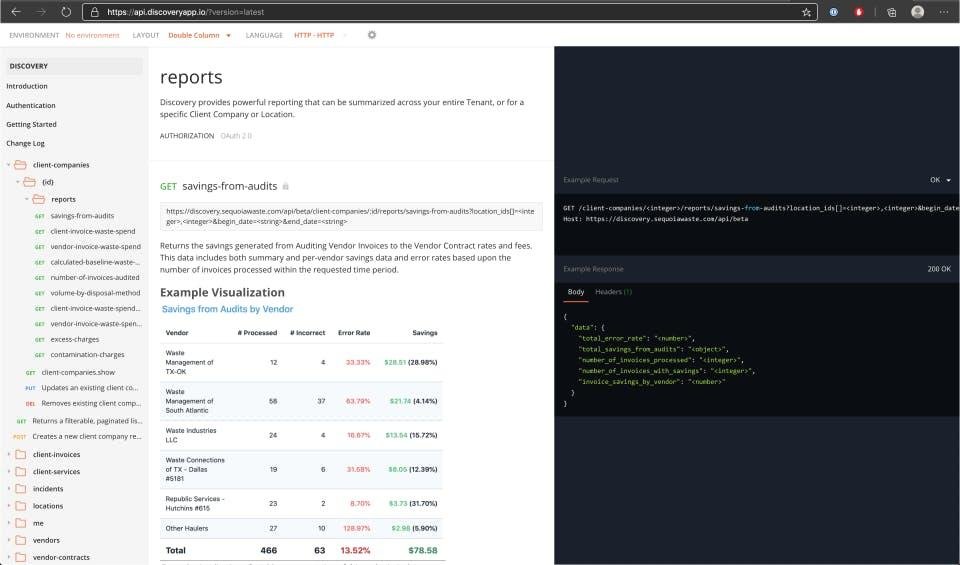960x565 pixels.
Task: Click the locations folder icon
Action: tap(20, 506)
